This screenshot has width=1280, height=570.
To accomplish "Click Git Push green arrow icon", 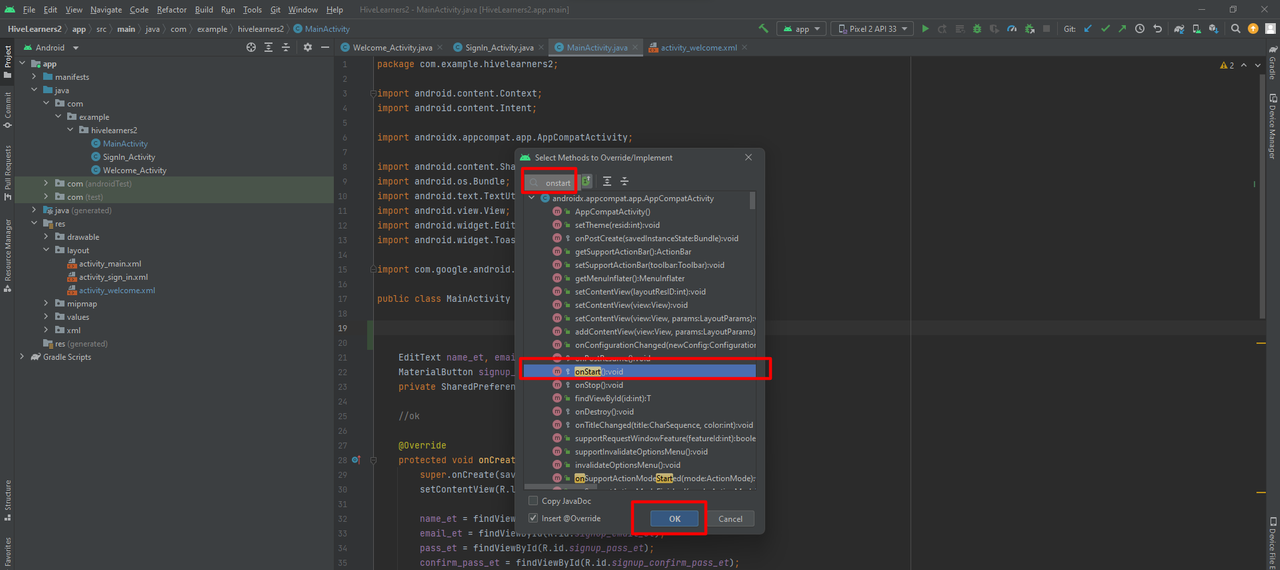I will pos(1122,29).
